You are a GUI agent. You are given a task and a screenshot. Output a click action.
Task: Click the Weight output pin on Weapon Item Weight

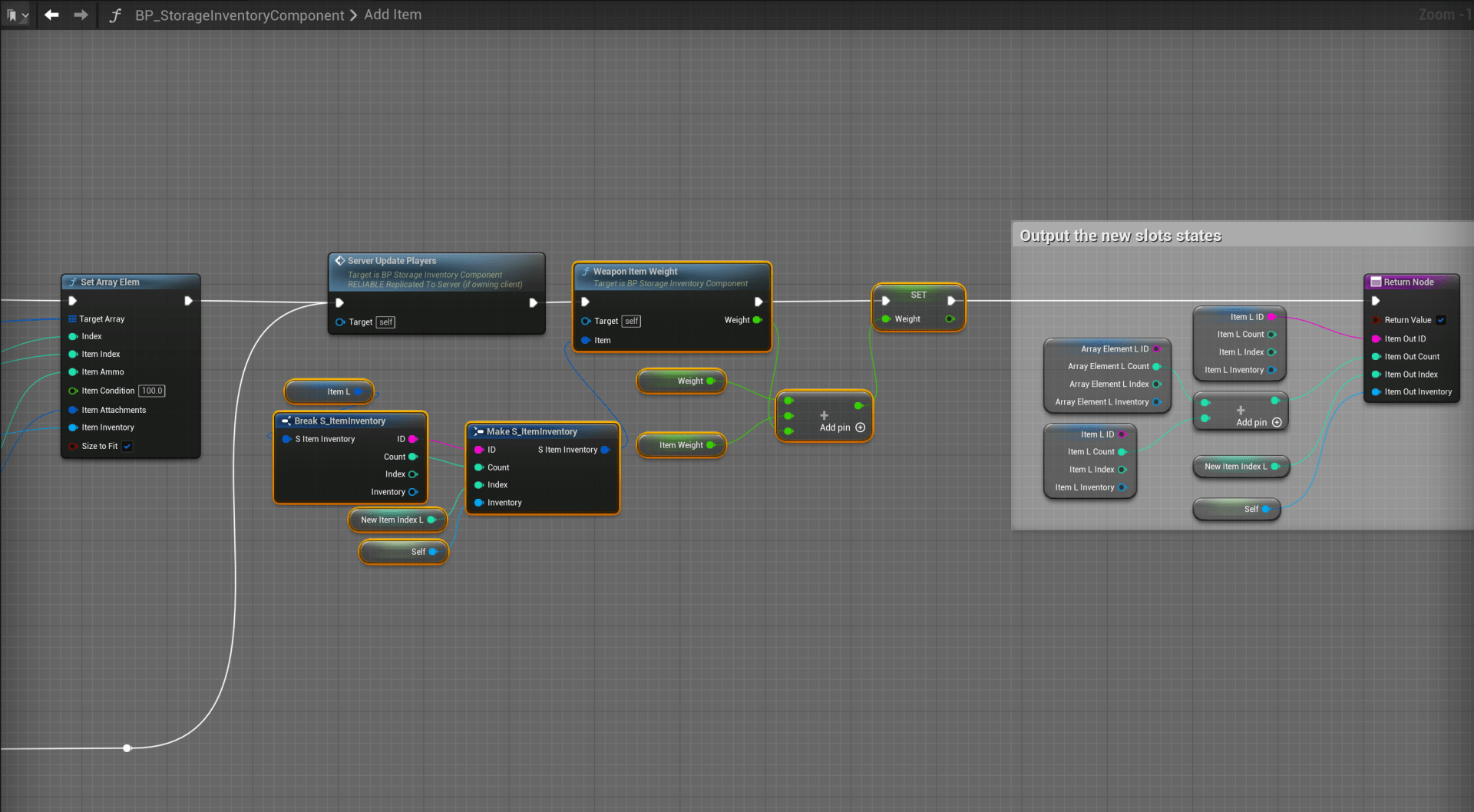(x=758, y=320)
